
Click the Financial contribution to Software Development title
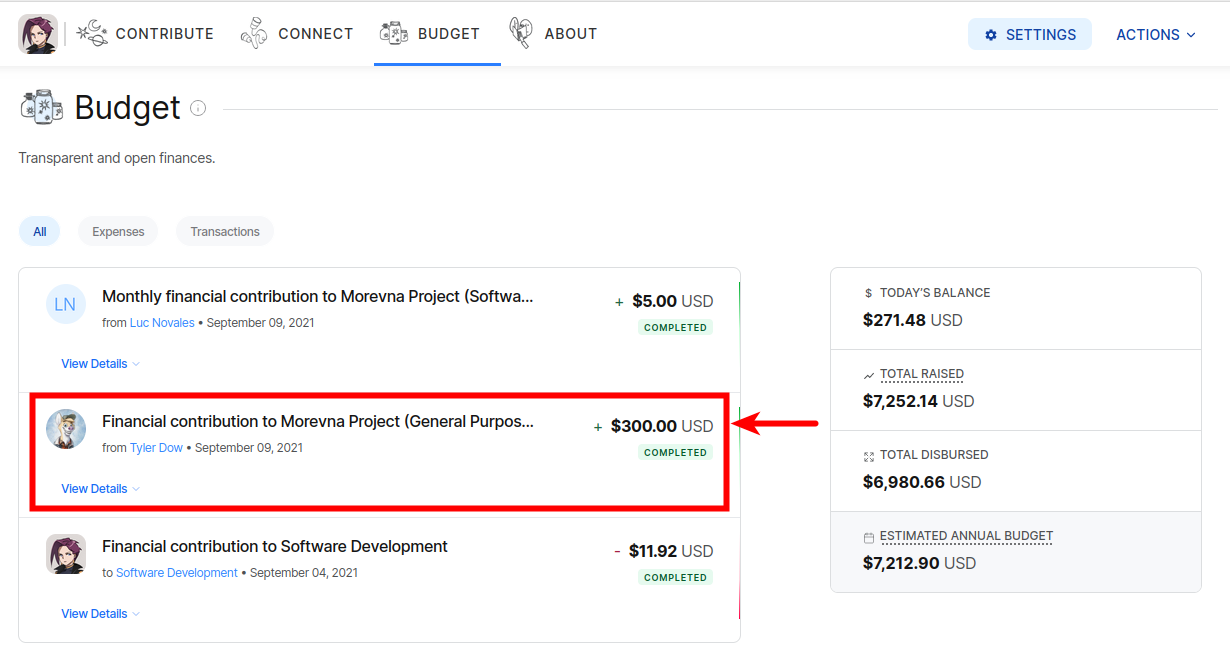pyautogui.click(x=275, y=547)
